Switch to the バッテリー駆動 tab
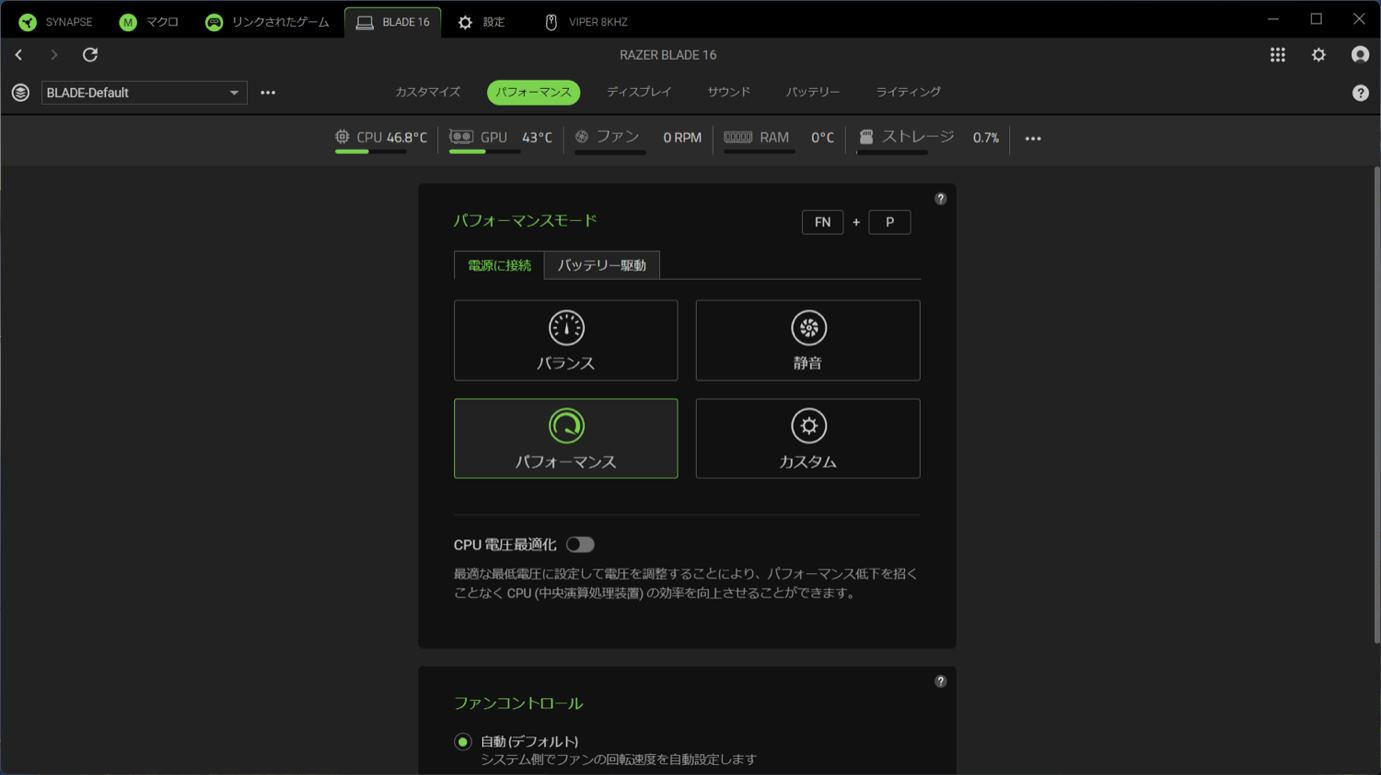This screenshot has width=1381, height=775. (602, 265)
